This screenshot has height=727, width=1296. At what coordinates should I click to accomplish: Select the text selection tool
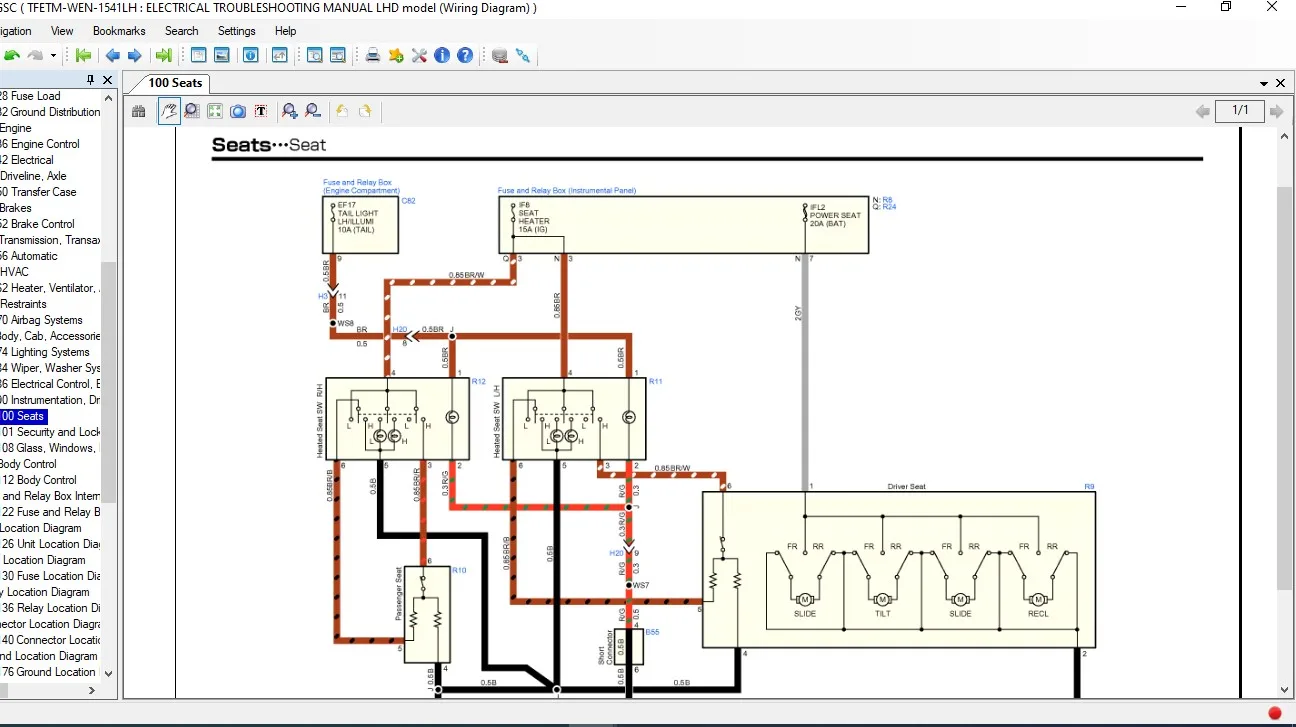261,111
